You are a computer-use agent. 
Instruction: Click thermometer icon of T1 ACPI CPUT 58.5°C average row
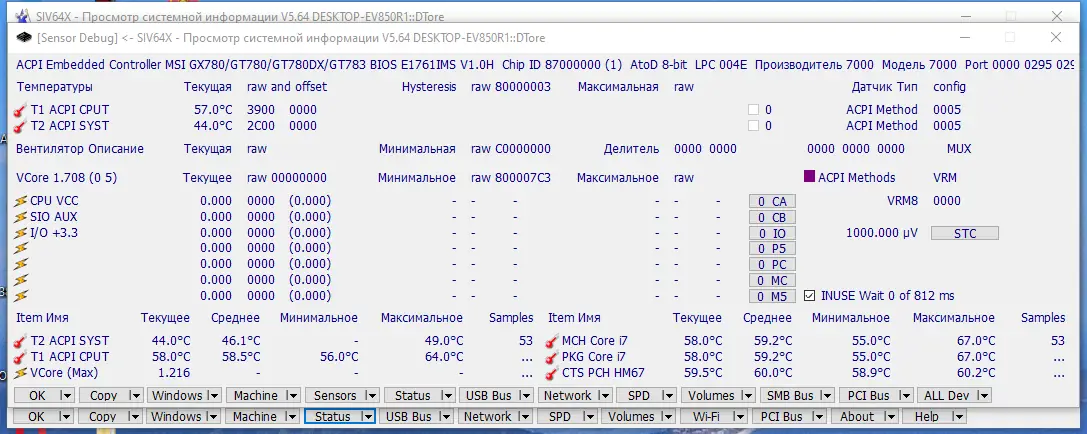pos(20,357)
